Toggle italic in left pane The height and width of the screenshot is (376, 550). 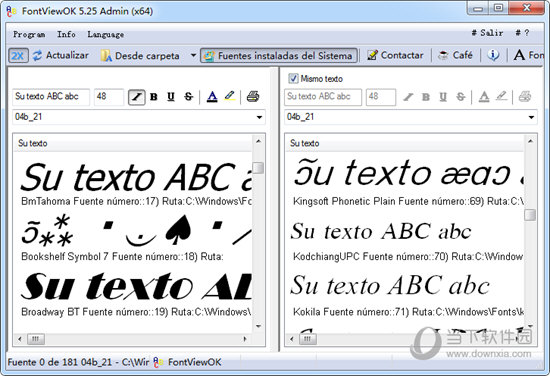click(136, 97)
